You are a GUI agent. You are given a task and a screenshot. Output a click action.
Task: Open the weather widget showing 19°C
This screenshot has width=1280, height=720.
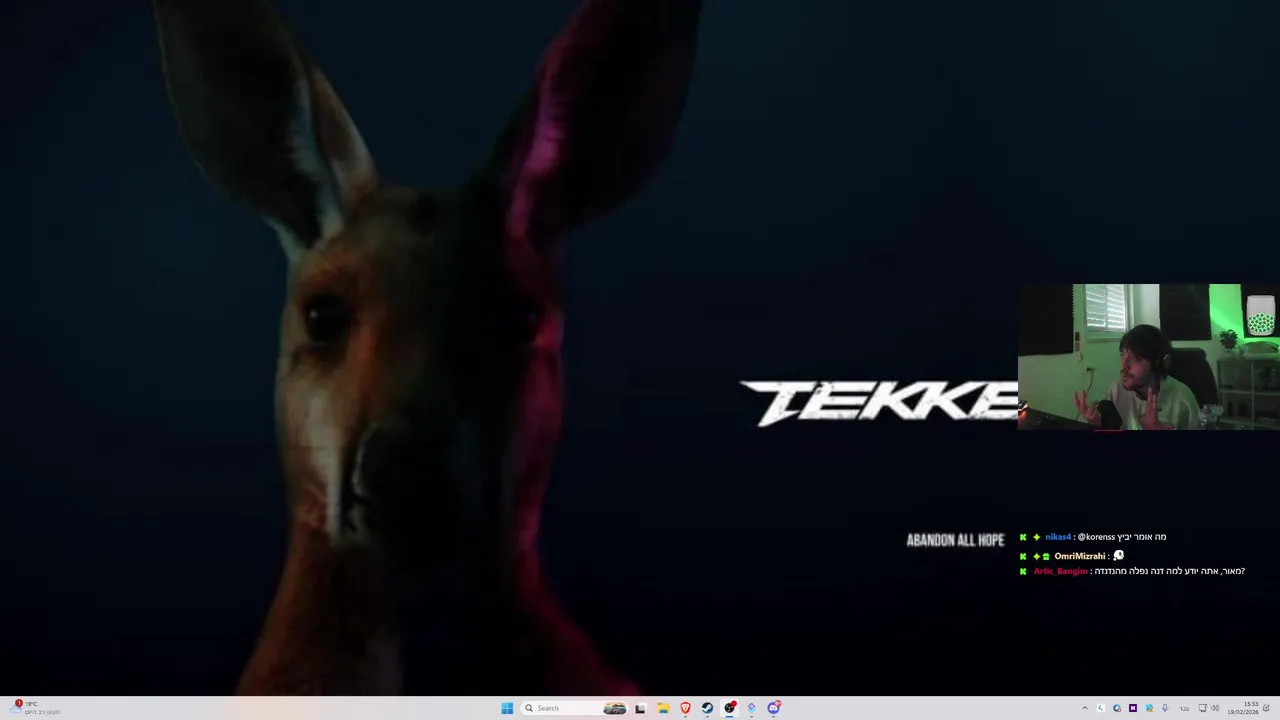pos(35,708)
